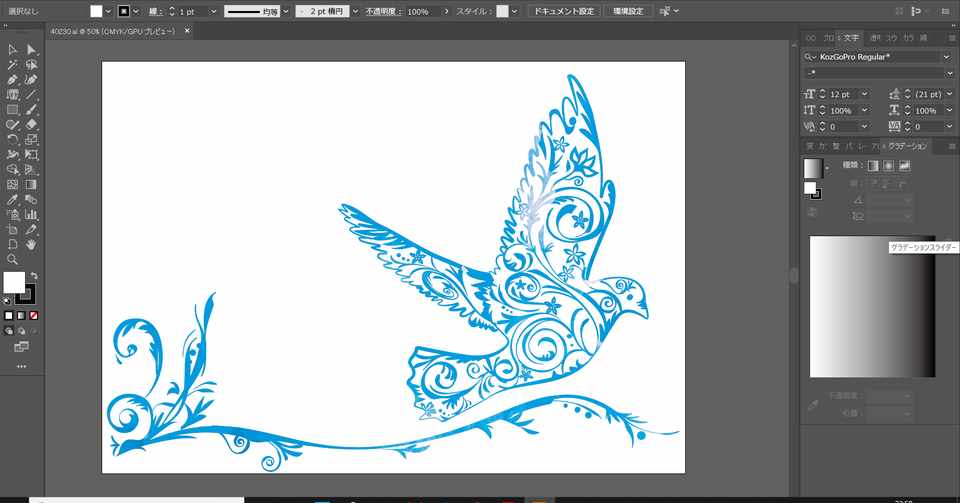Select the Rotate tool
This screenshot has height=503, width=960.
[12, 140]
